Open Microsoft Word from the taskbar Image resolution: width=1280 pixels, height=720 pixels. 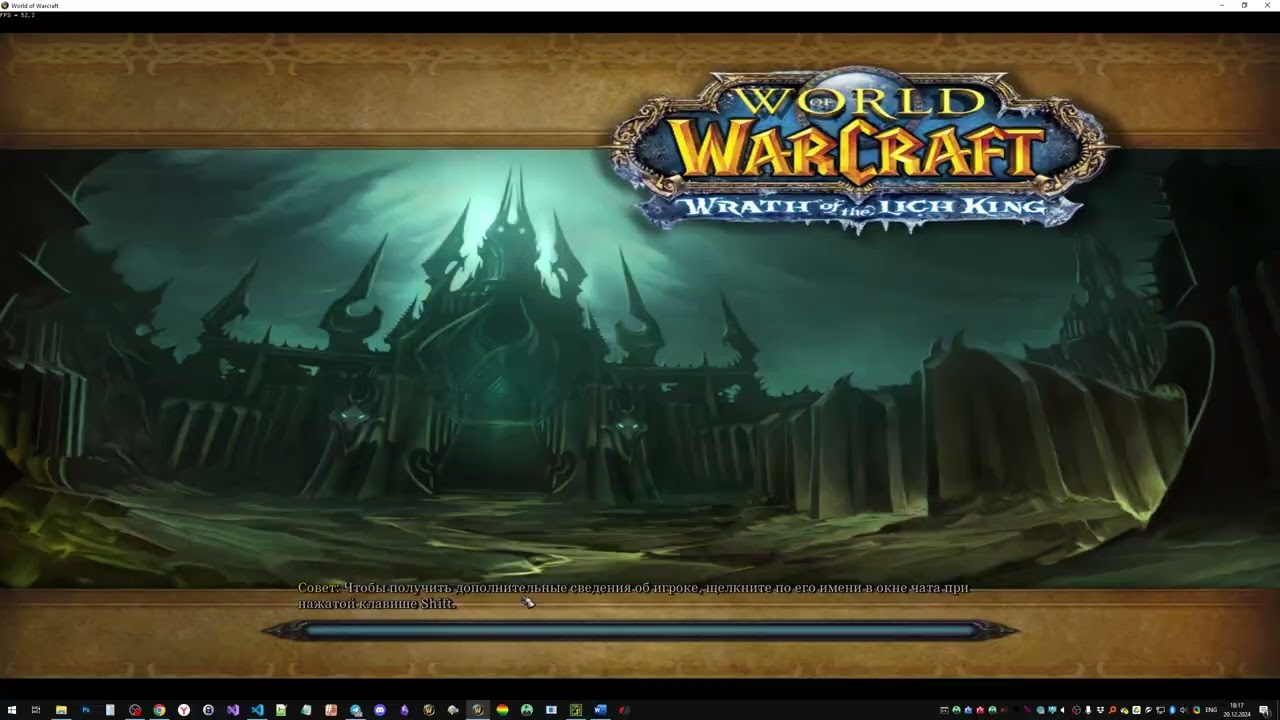(600, 710)
